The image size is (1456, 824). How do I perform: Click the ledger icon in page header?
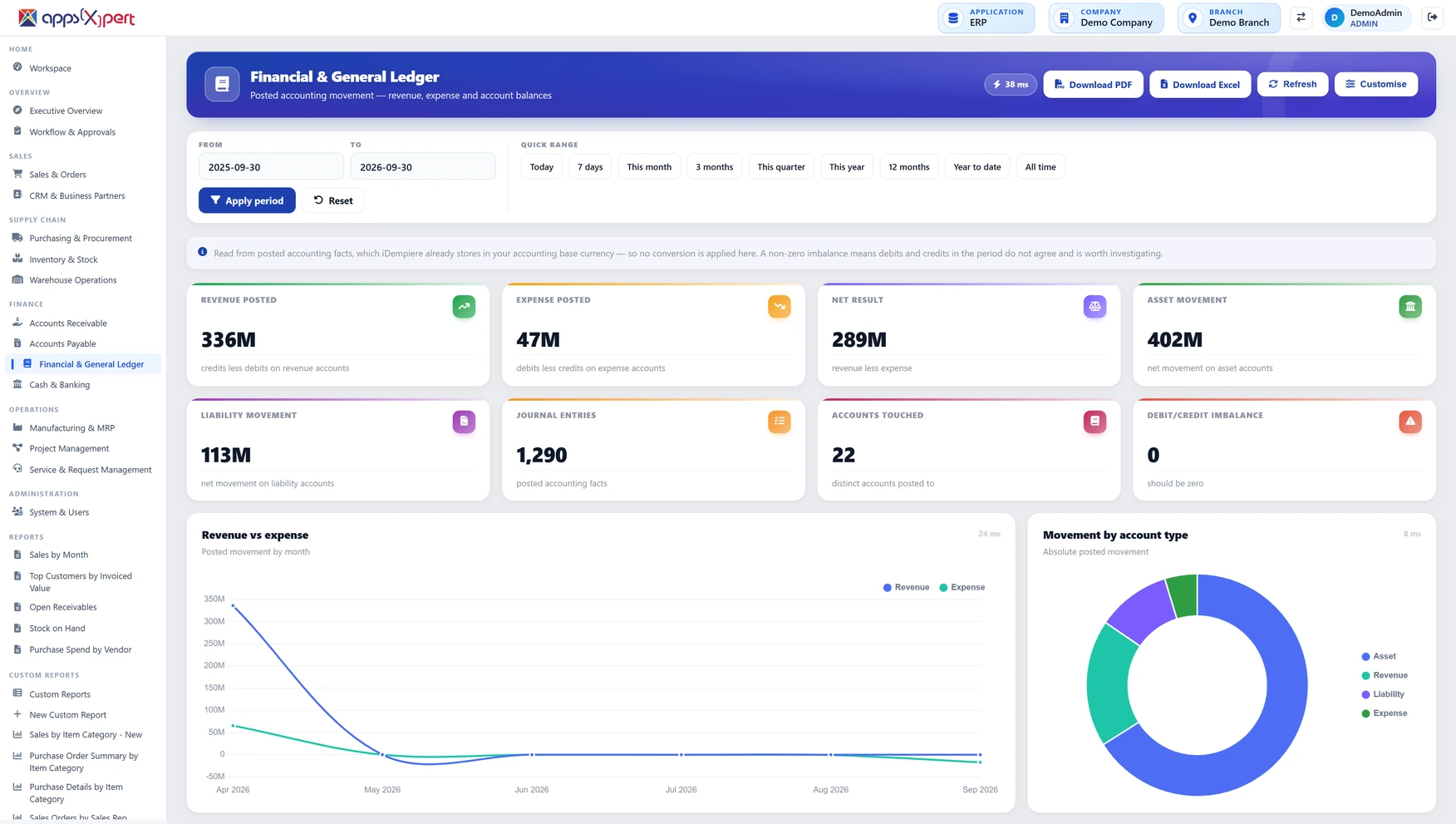[222, 84]
